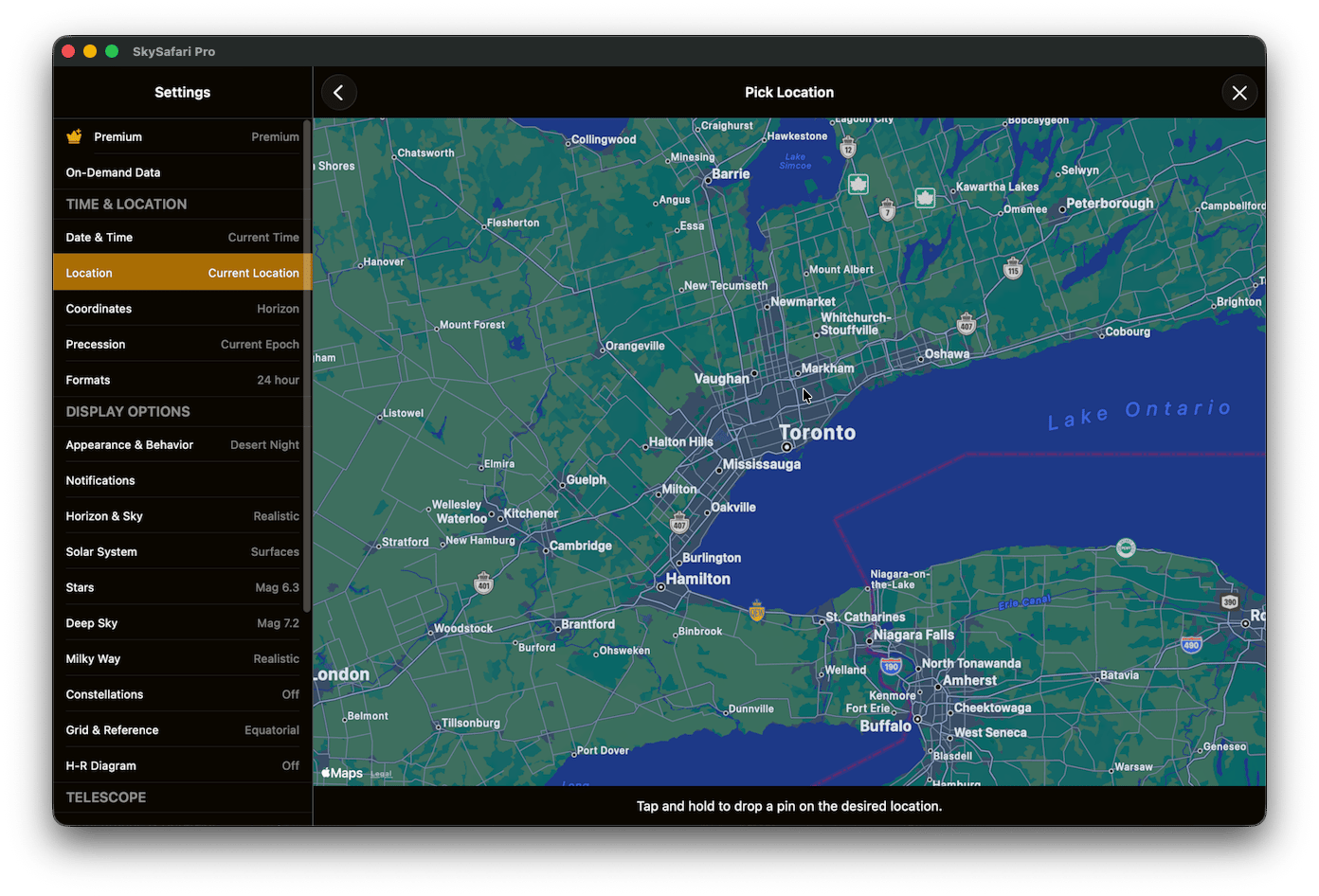Image resolution: width=1319 pixels, height=896 pixels.
Task: Click the Lake Simcoe label on the map
Action: pyautogui.click(x=795, y=161)
